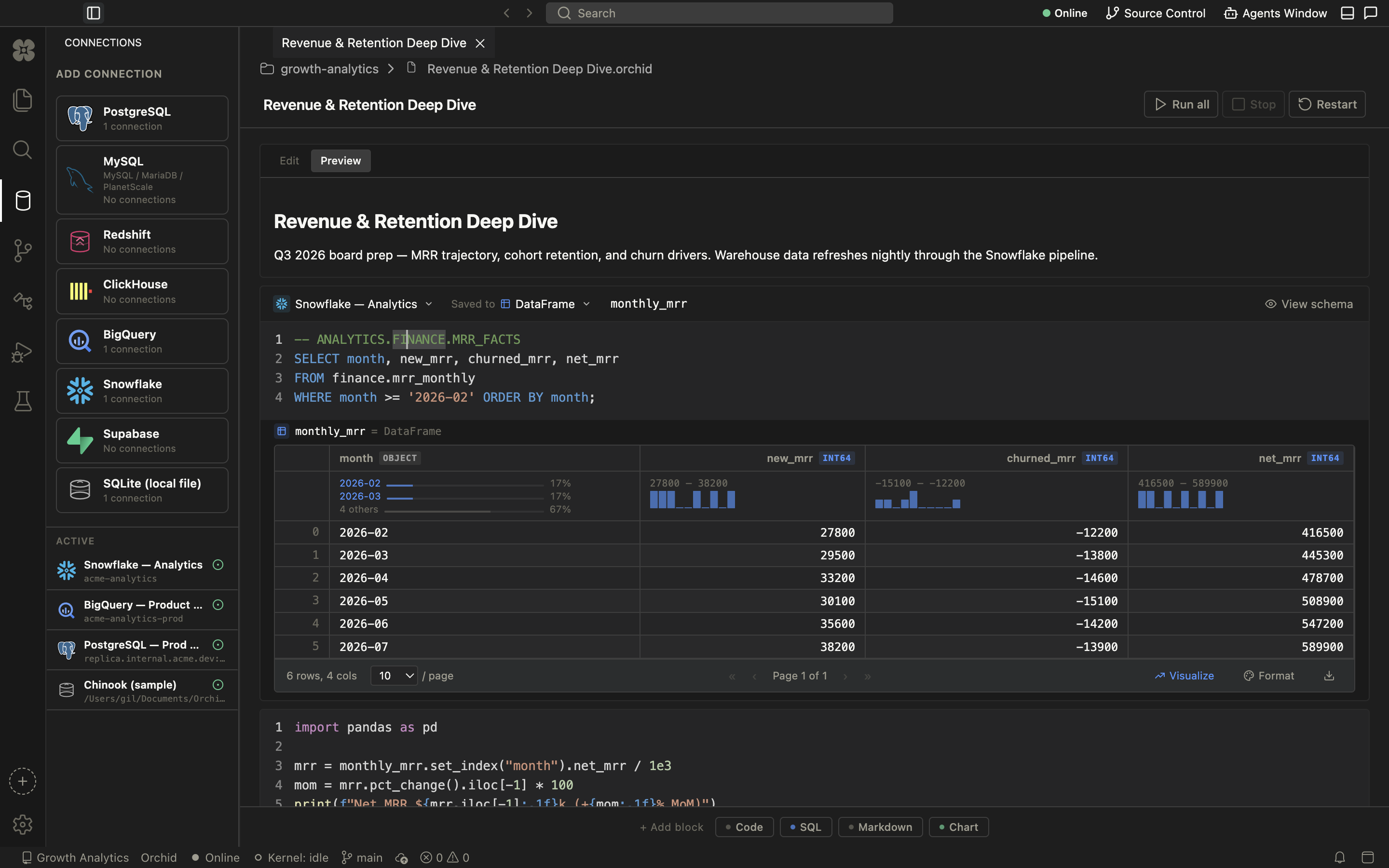
Task: Sort by month column header
Action: point(484,458)
